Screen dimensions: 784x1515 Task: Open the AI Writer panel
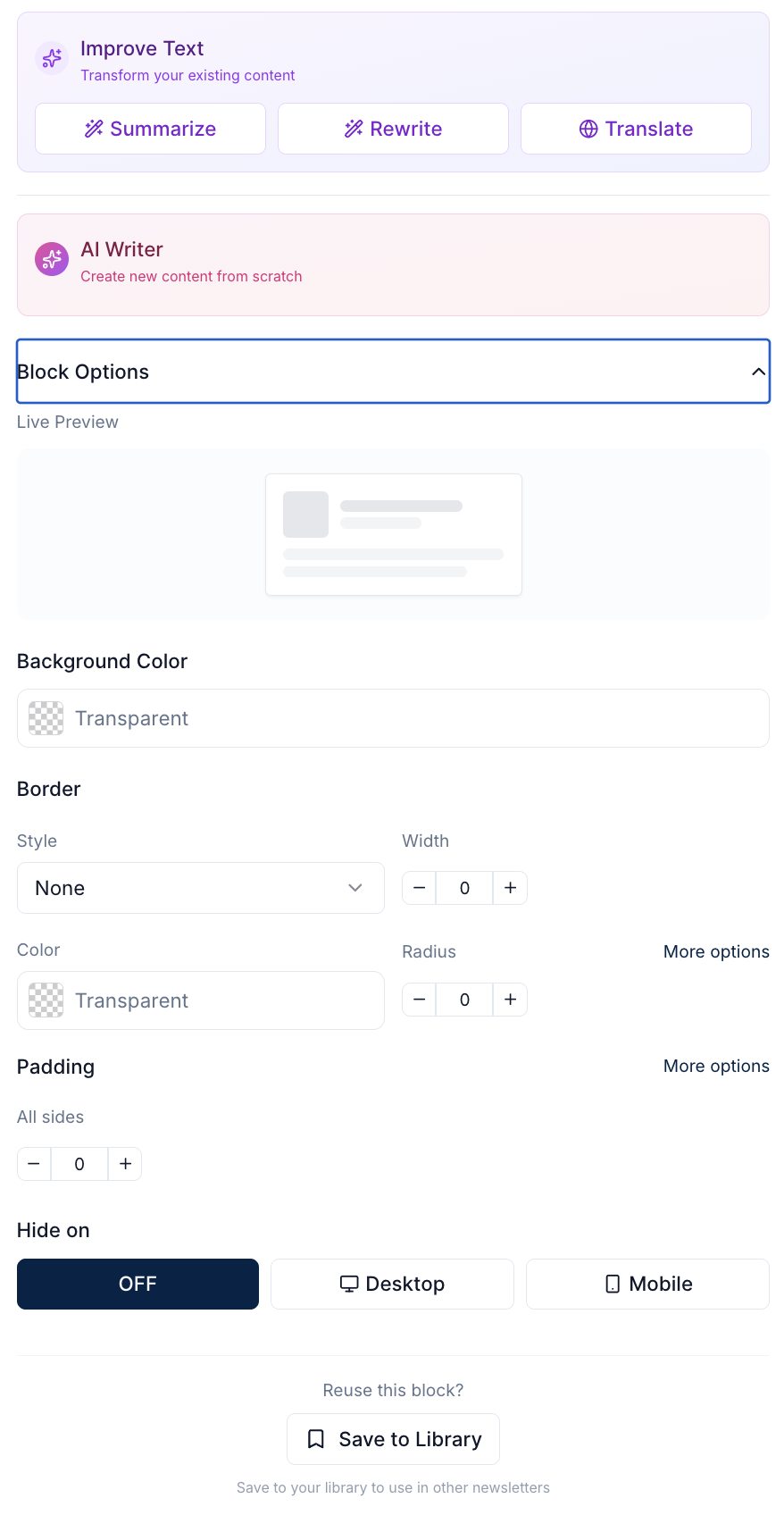393,264
